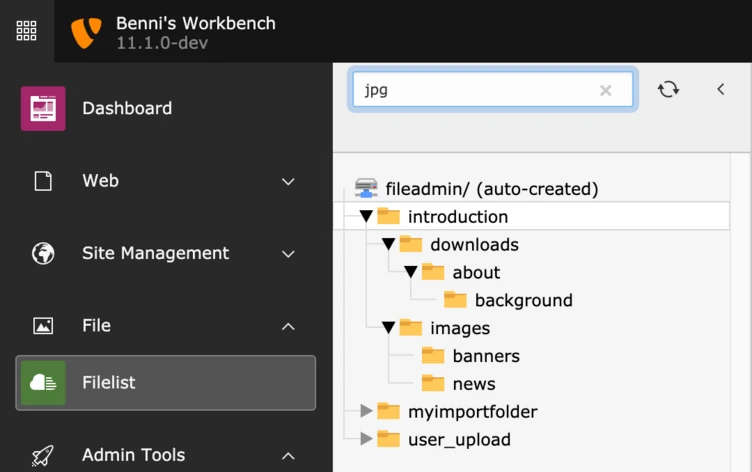Collapse the about folder node
752x472 pixels.
coord(411,272)
